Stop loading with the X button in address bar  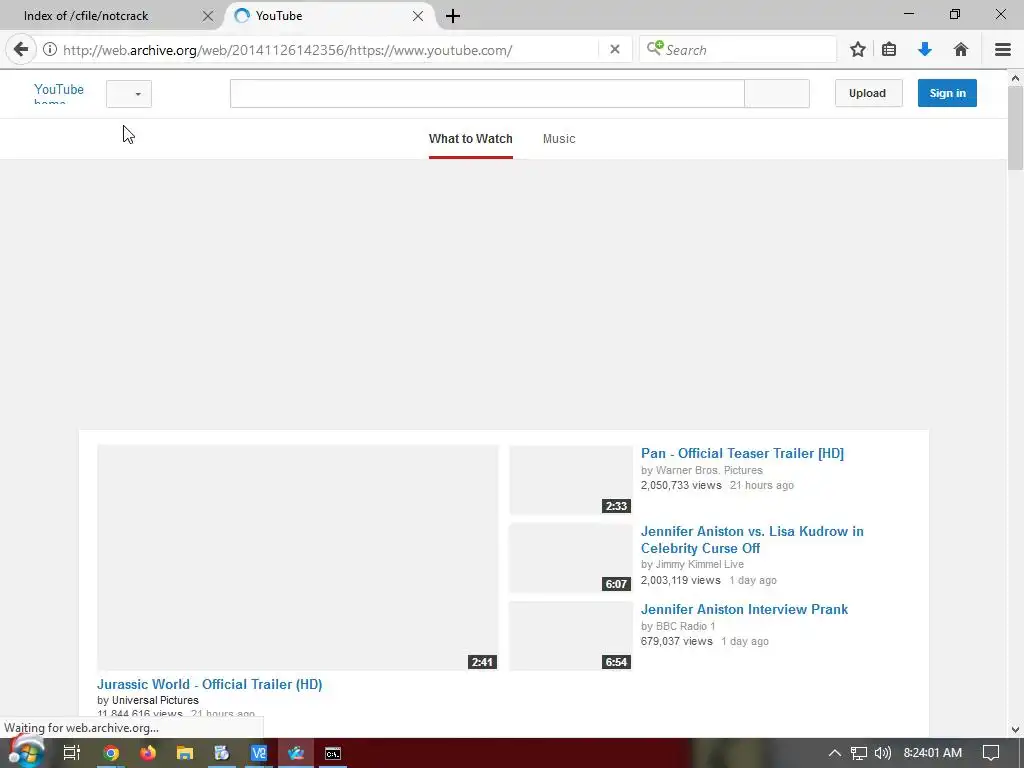point(615,50)
